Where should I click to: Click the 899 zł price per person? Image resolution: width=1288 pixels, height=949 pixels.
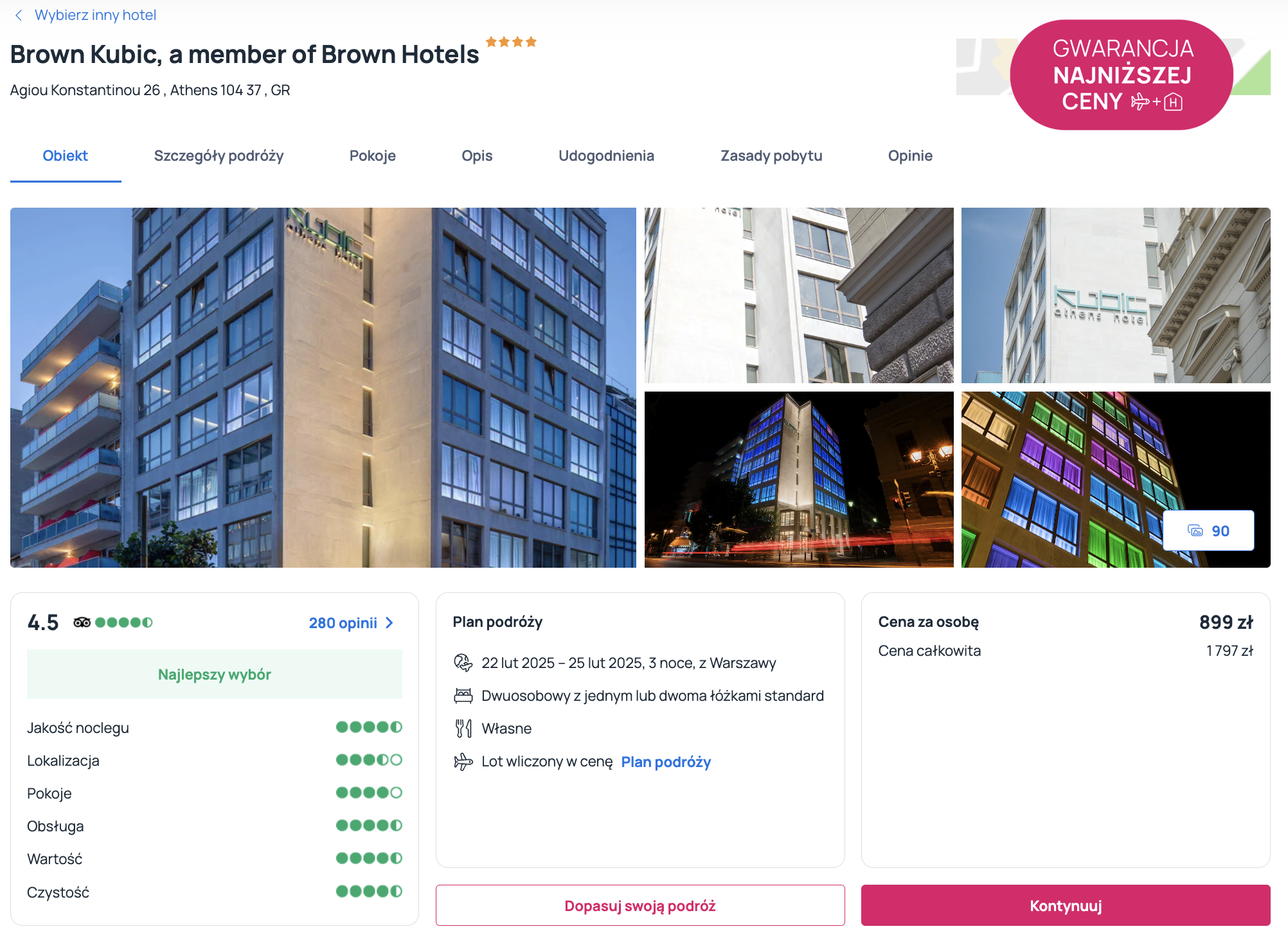[x=1226, y=622]
